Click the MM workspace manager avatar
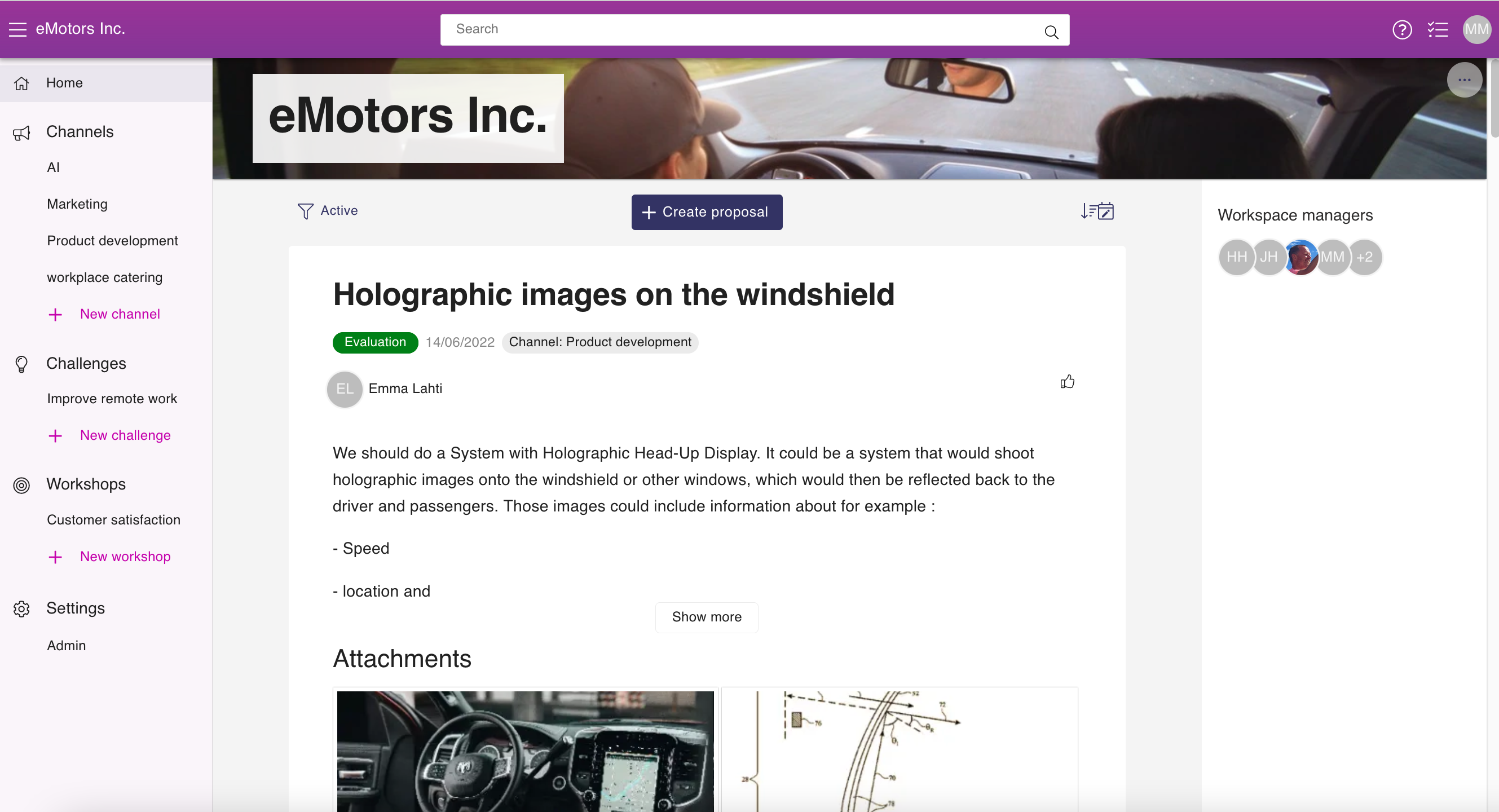 1333,257
